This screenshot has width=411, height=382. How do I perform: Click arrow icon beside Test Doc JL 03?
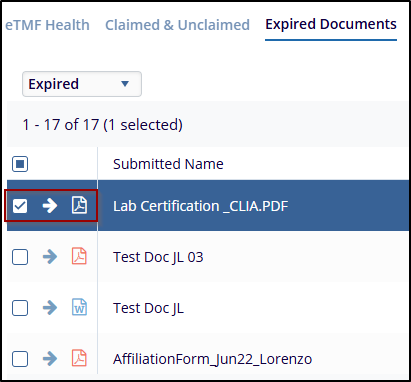(x=50, y=257)
